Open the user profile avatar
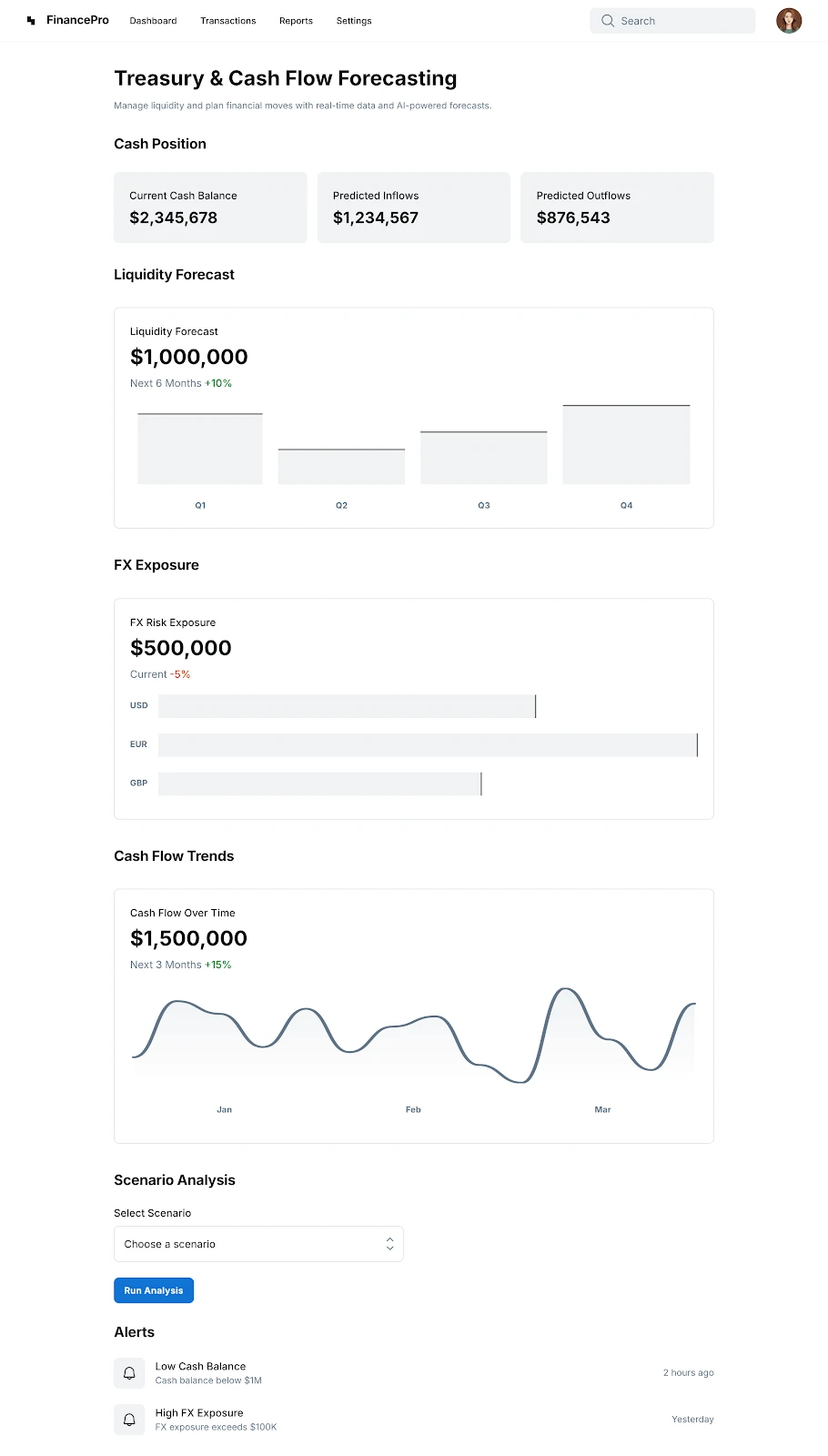 789,20
